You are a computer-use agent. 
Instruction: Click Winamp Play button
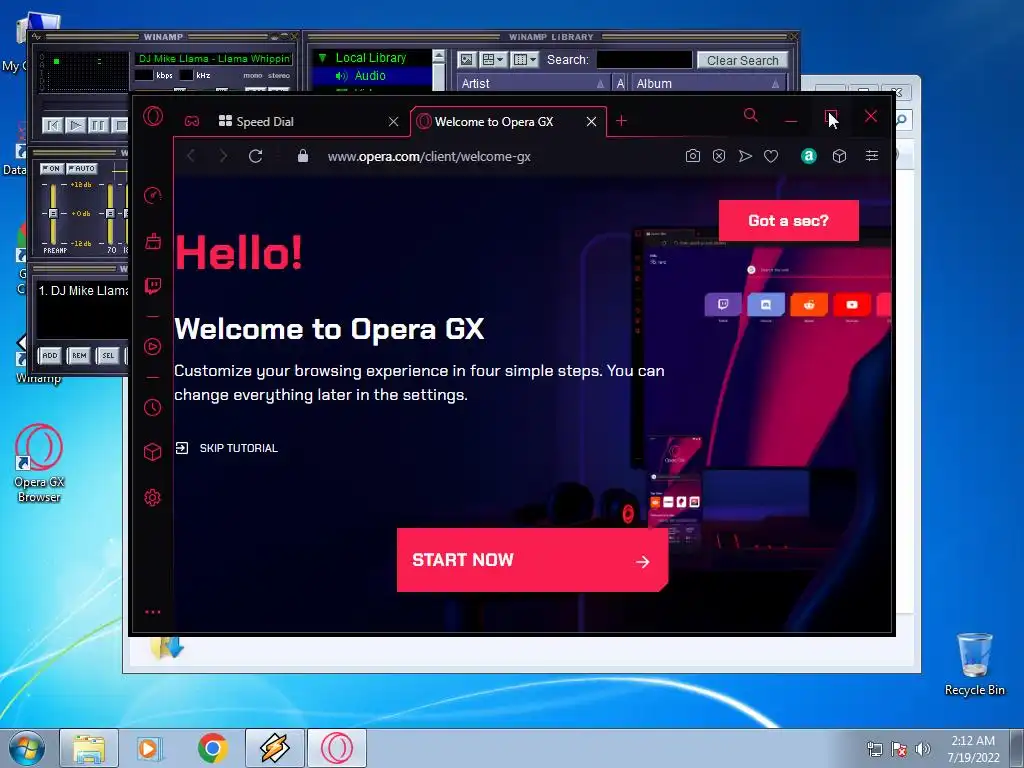tap(75, 125)
